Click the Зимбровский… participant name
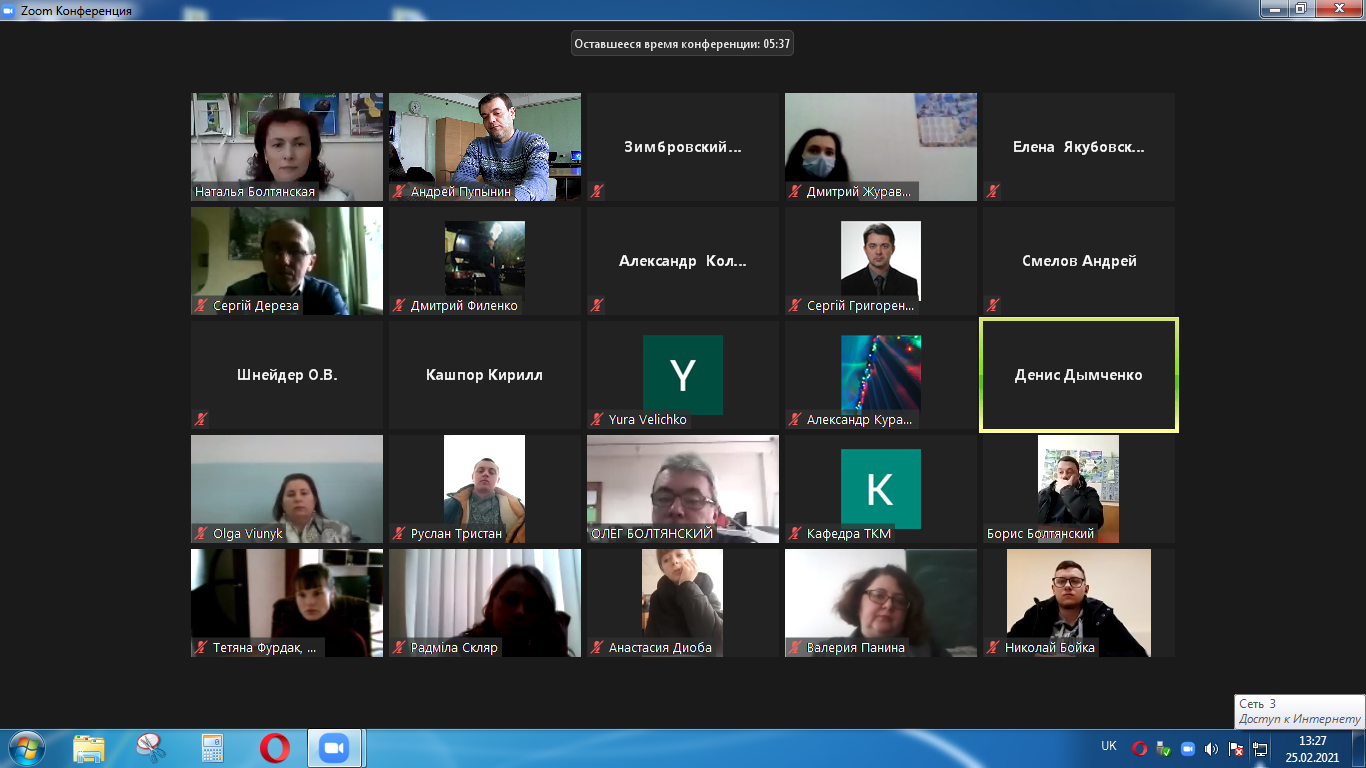Image resolution: width=1366 pixels, height=768 pixels. click(683, 147)
